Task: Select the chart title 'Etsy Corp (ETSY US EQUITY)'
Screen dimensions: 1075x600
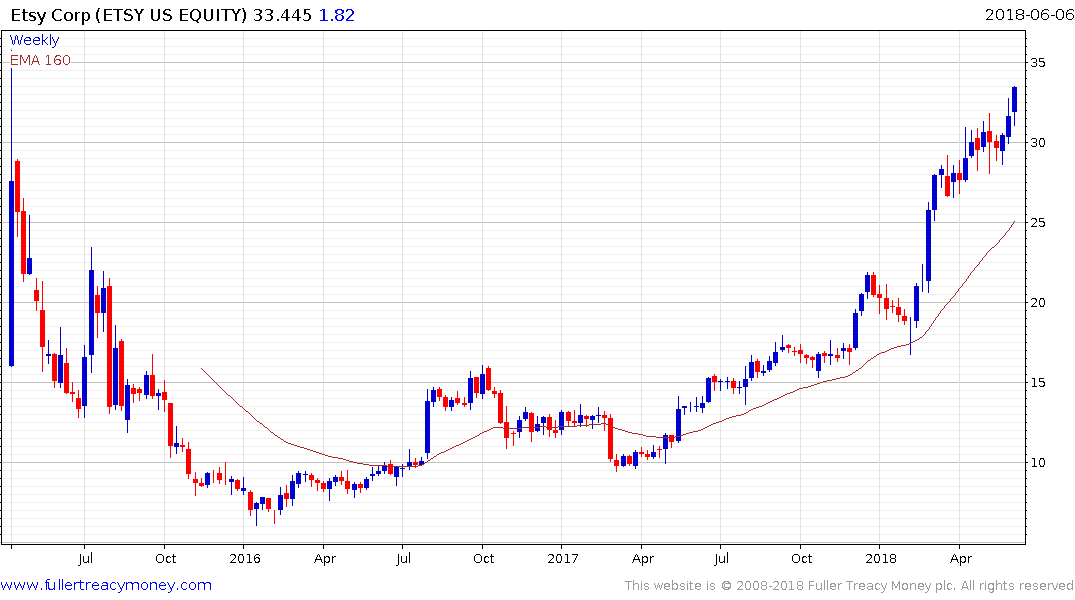Action: tap(129, 15)
